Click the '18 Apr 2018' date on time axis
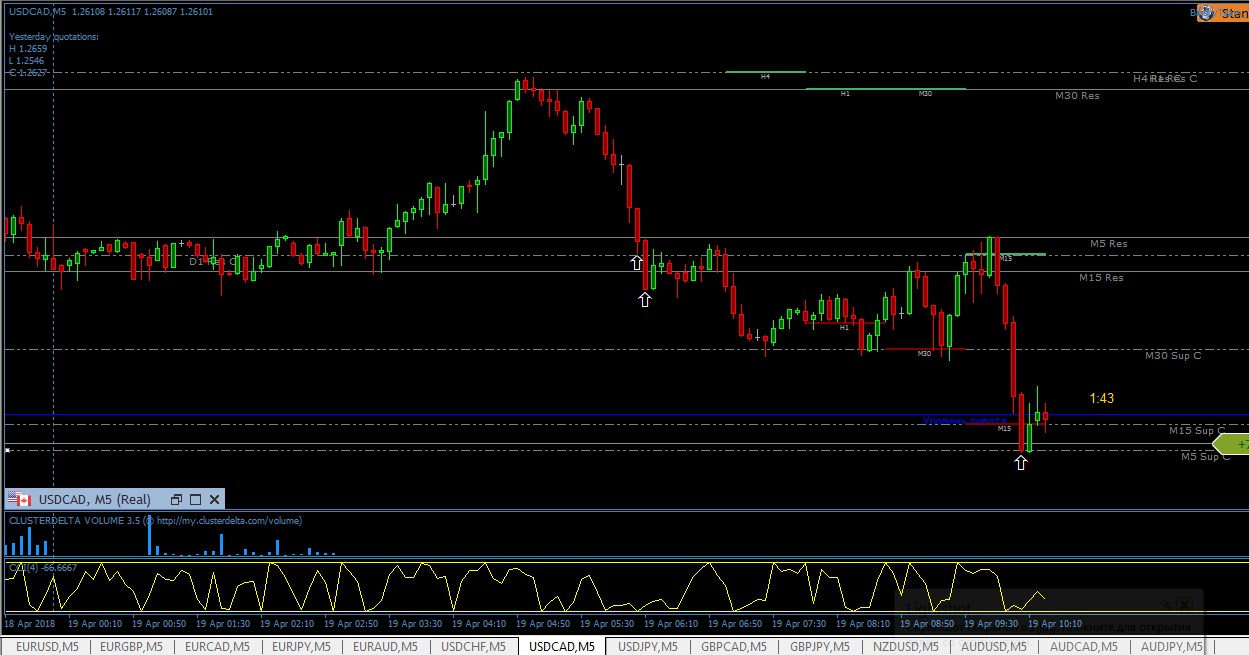1249x655 pixels. 31,624
